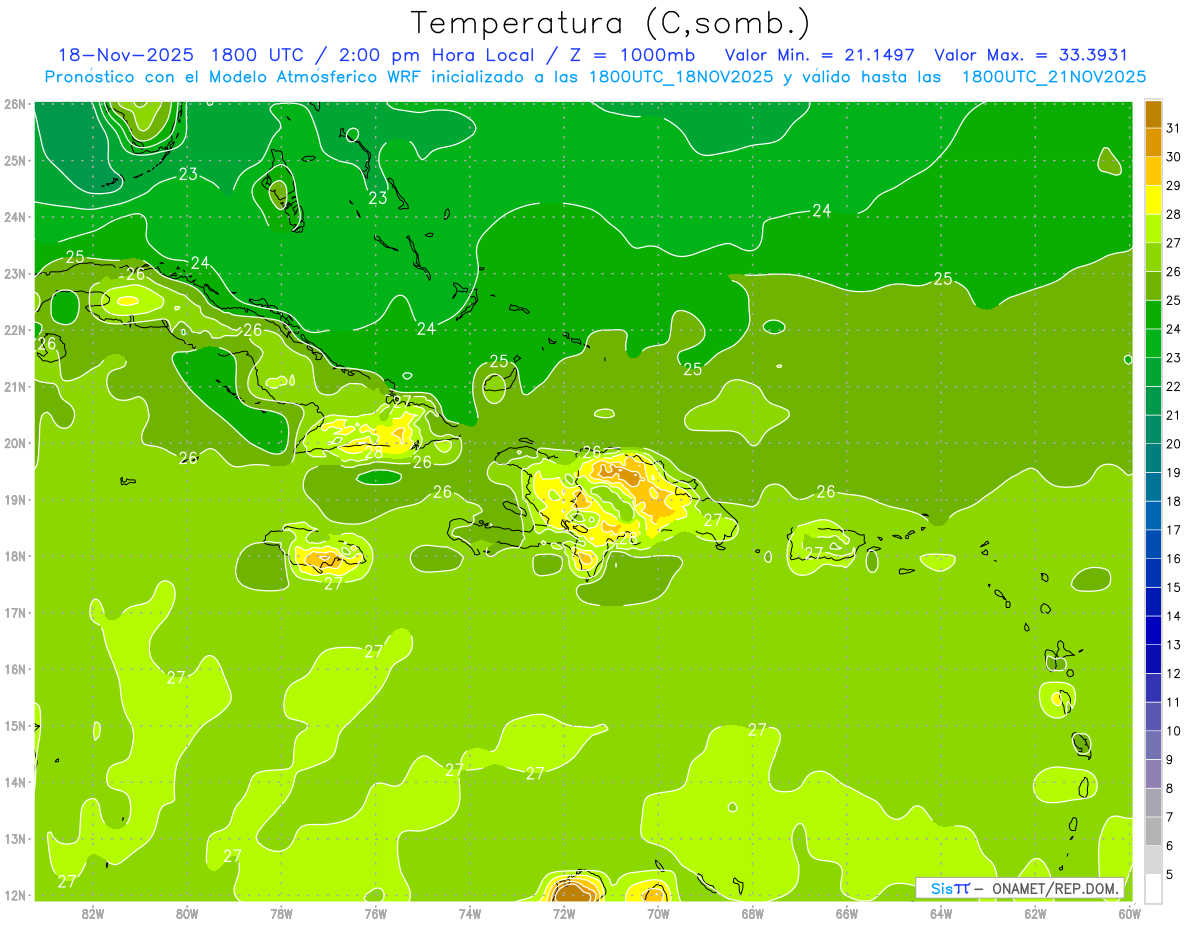
Task: Click the 'Valor Min. = 21.1497' text
Action: click(820, 55)
